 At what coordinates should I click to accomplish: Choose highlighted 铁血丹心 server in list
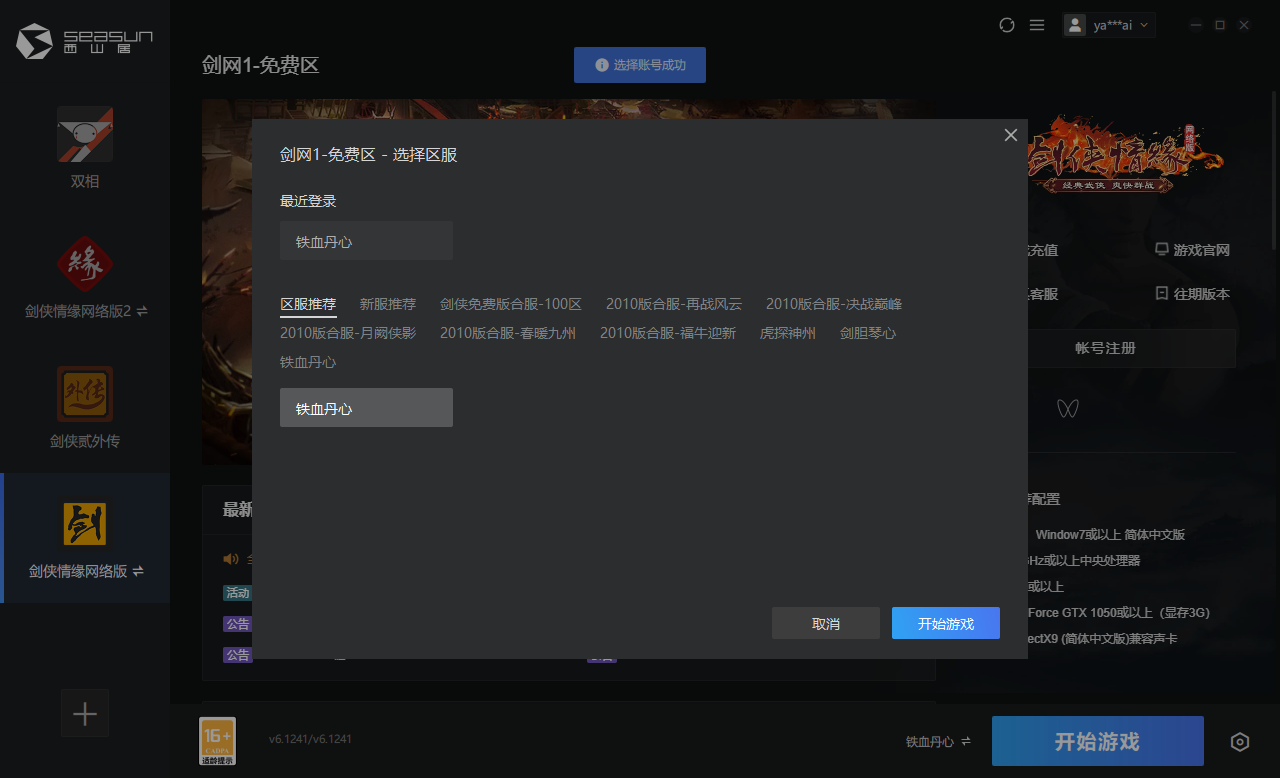click(366, 408)
